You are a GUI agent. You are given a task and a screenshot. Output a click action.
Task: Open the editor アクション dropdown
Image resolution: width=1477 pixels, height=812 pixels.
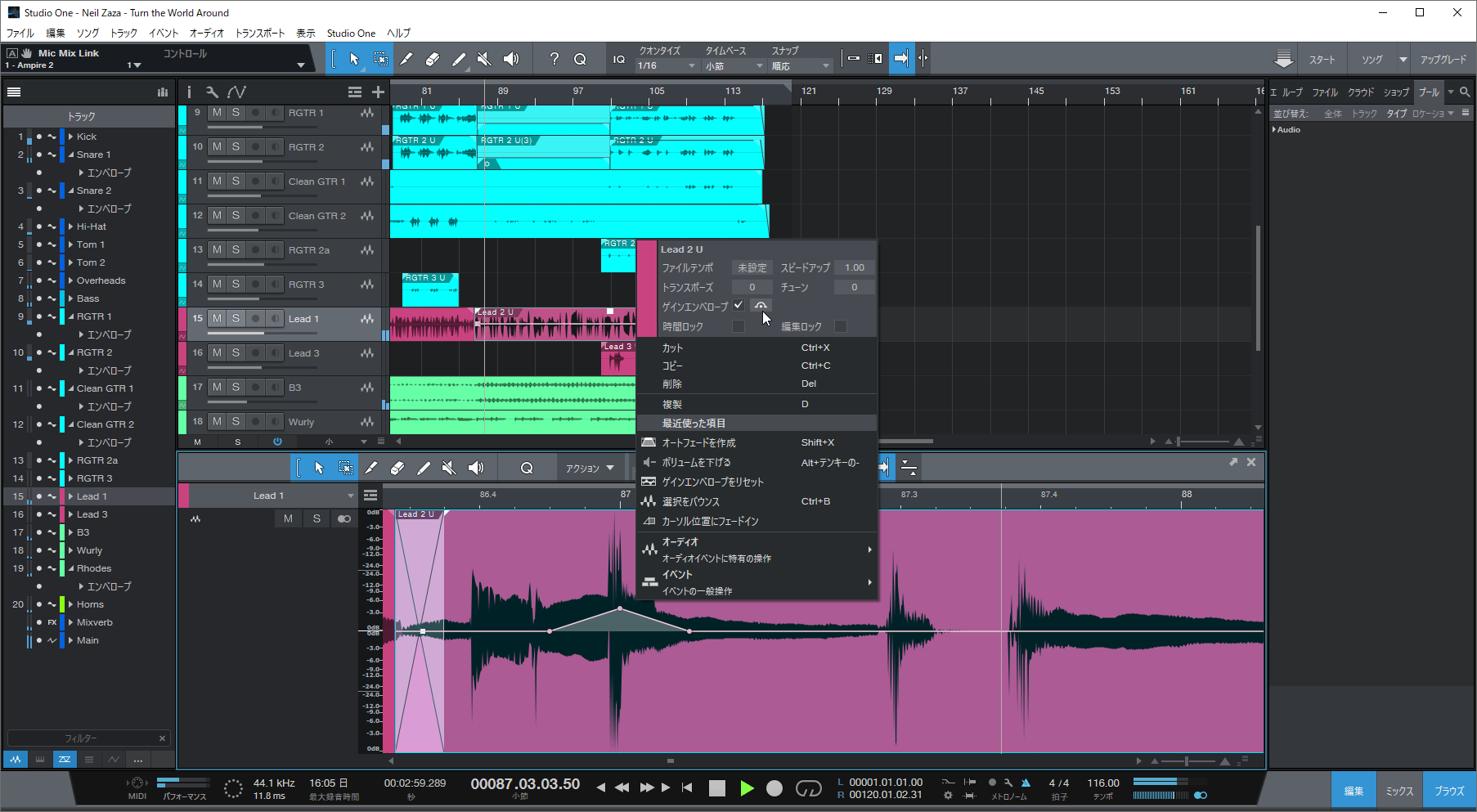pyautogui.click(x=590, y=469)
